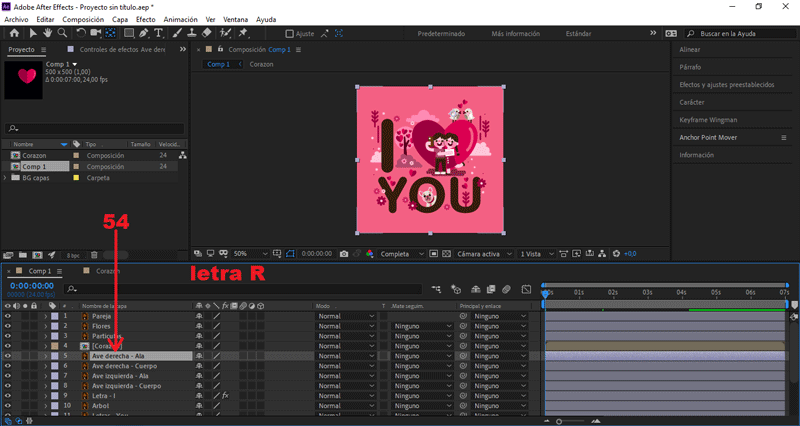
Task: Expand the BG capas folder
Action: click(5, 177)
